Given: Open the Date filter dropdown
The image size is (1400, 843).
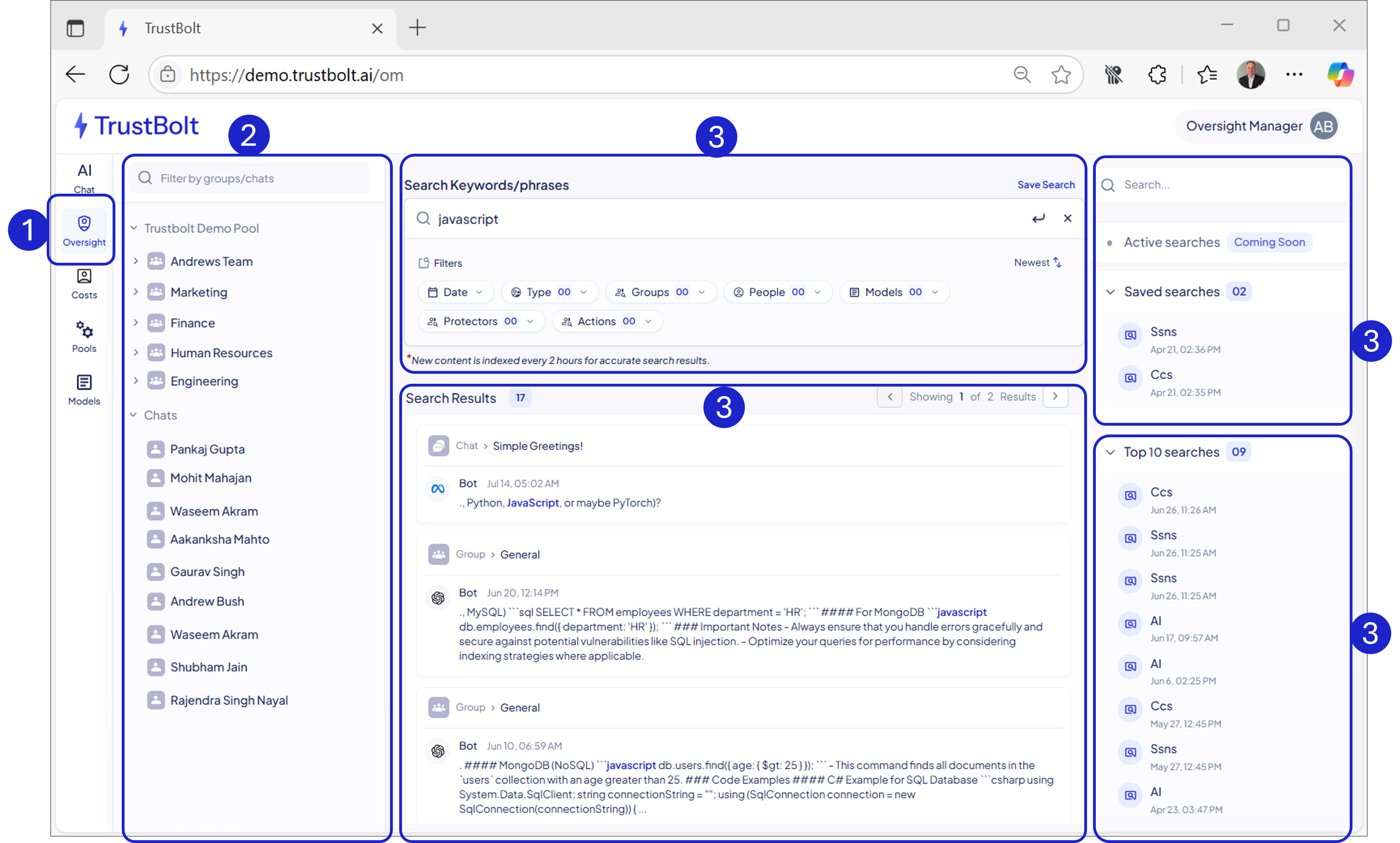Looking at the screenshot, I should point(456,292).
